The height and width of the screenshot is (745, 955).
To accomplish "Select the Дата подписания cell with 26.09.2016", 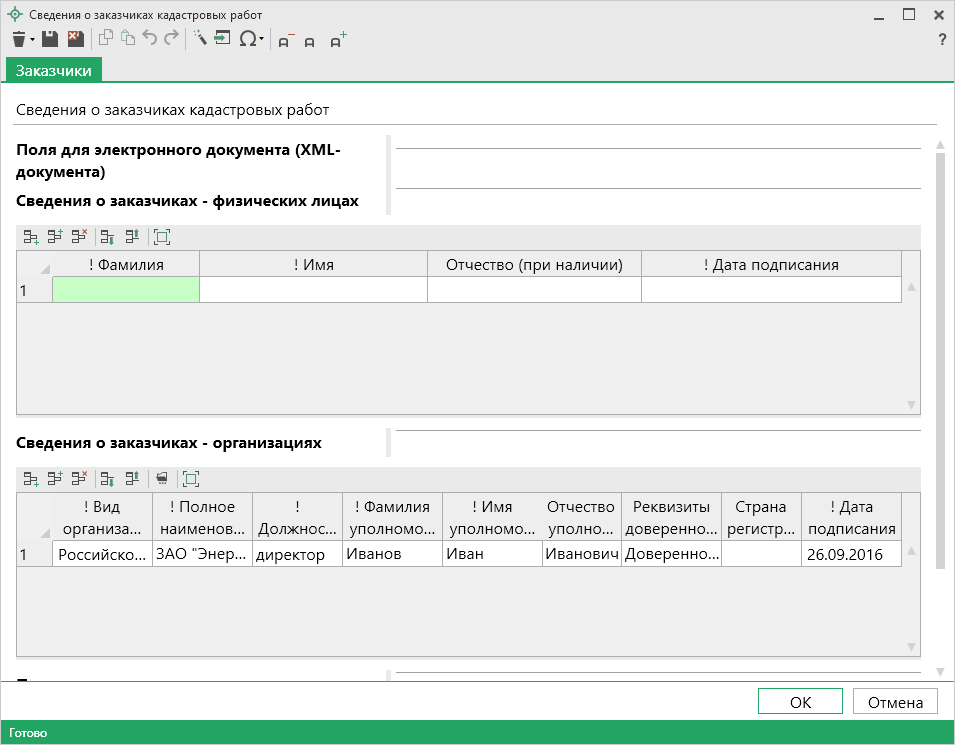I will click(x=851, y=554).
